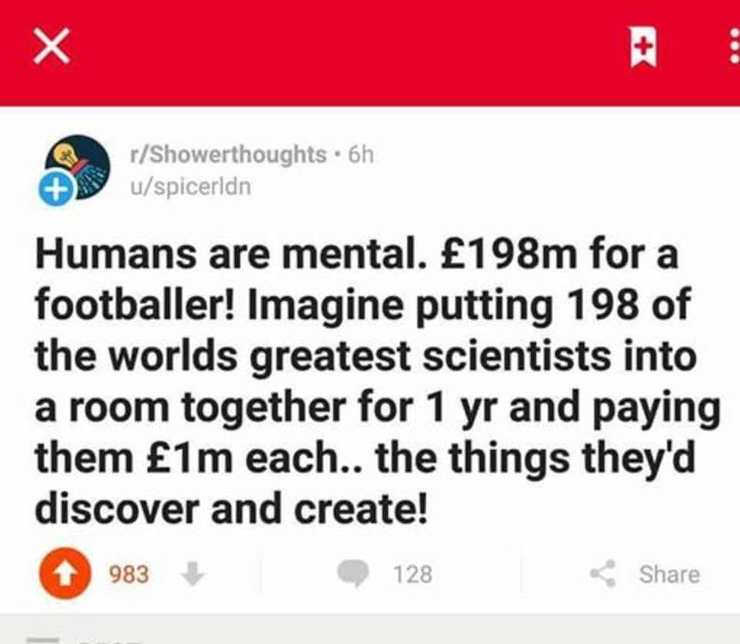Select the 'Humans are mental' post title
740x644 pixels.
tap(378, 381)
